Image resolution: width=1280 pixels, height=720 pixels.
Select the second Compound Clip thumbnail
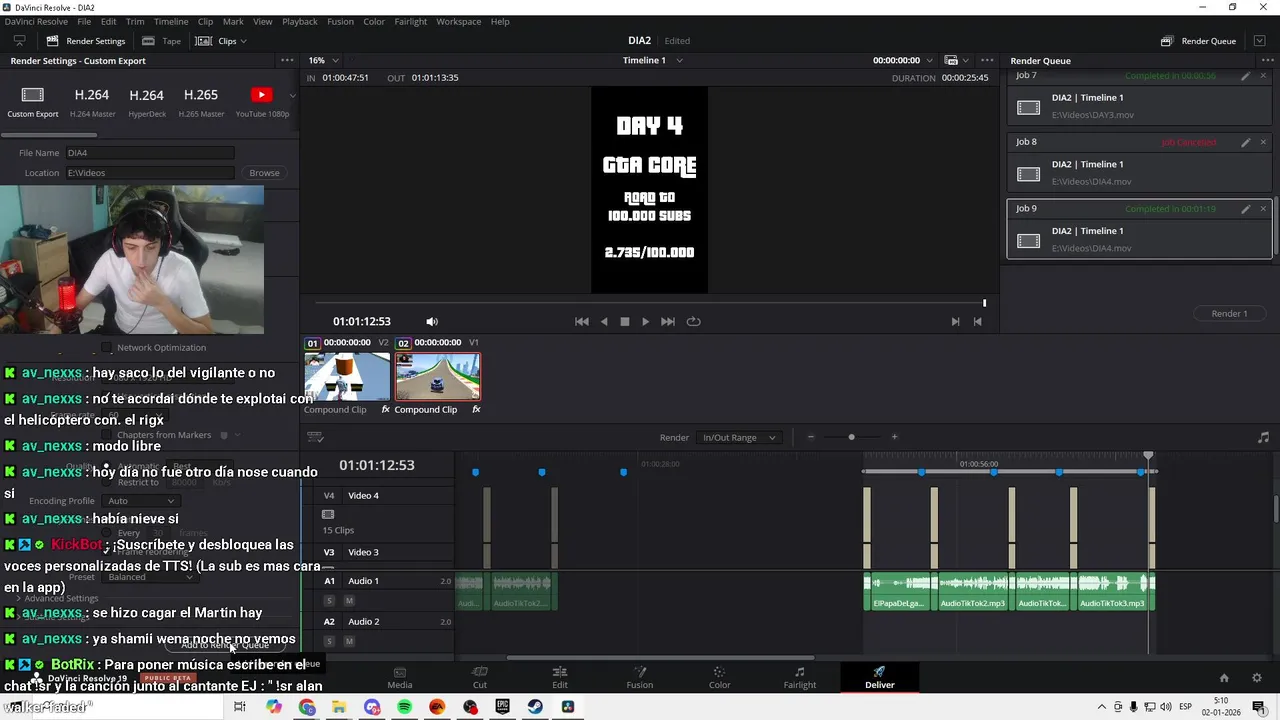[438, 377]
